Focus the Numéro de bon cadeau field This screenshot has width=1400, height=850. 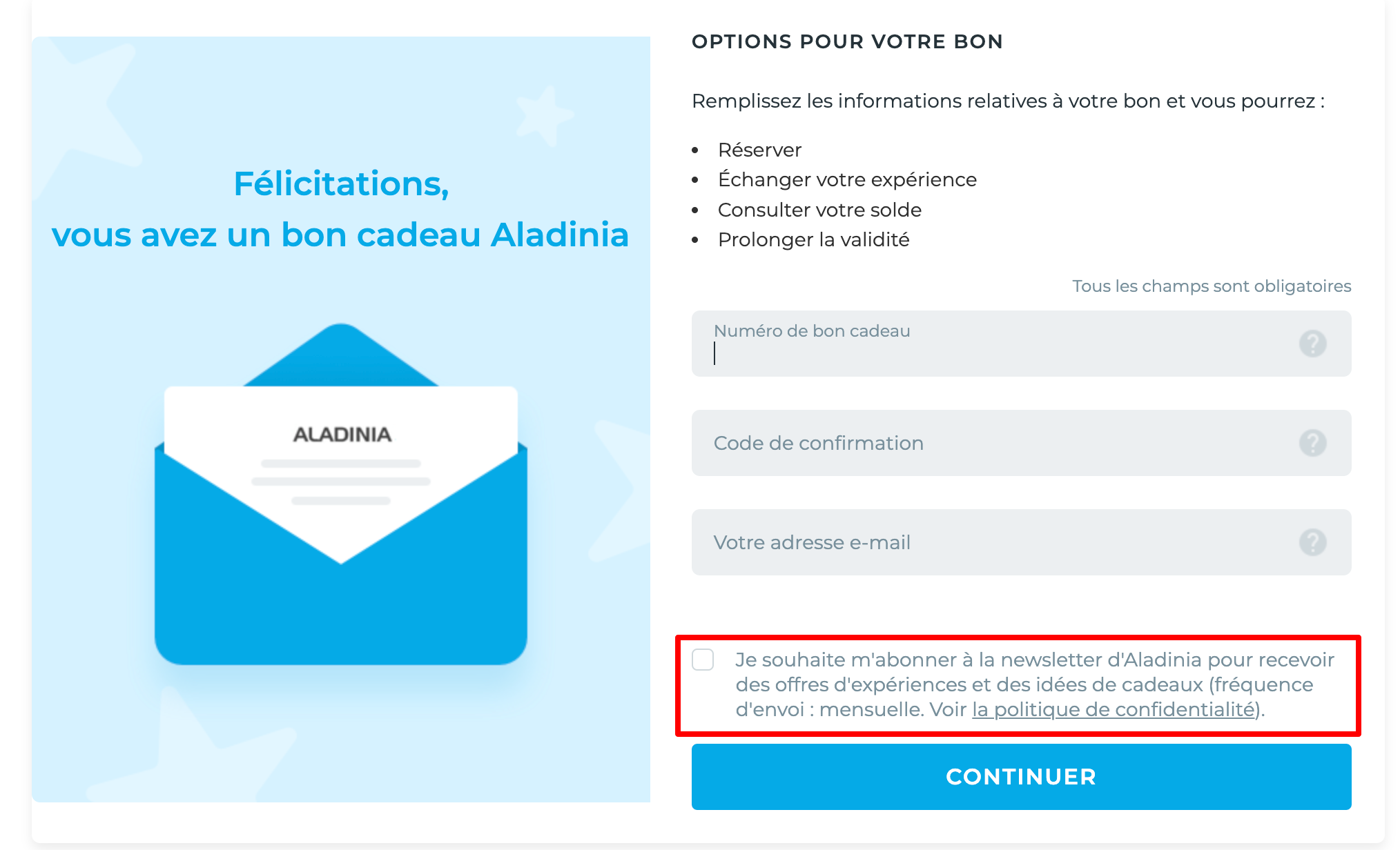click(994, 352)
